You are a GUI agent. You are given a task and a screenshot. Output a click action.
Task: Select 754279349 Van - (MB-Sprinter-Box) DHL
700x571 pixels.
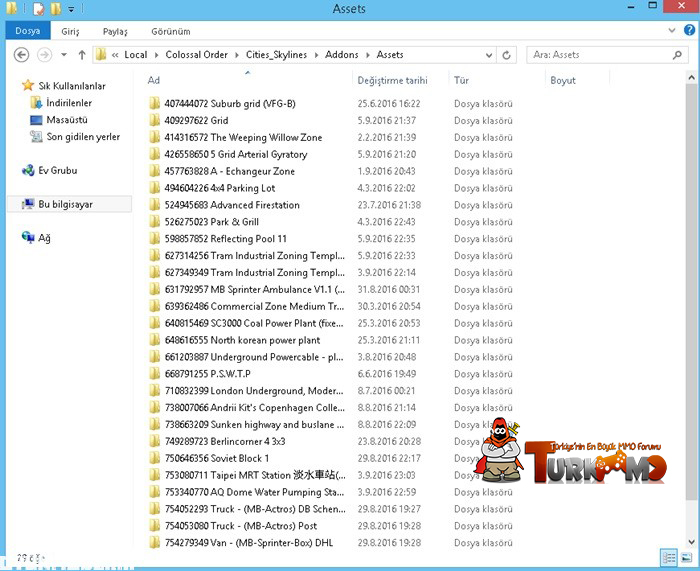point(249,543)
